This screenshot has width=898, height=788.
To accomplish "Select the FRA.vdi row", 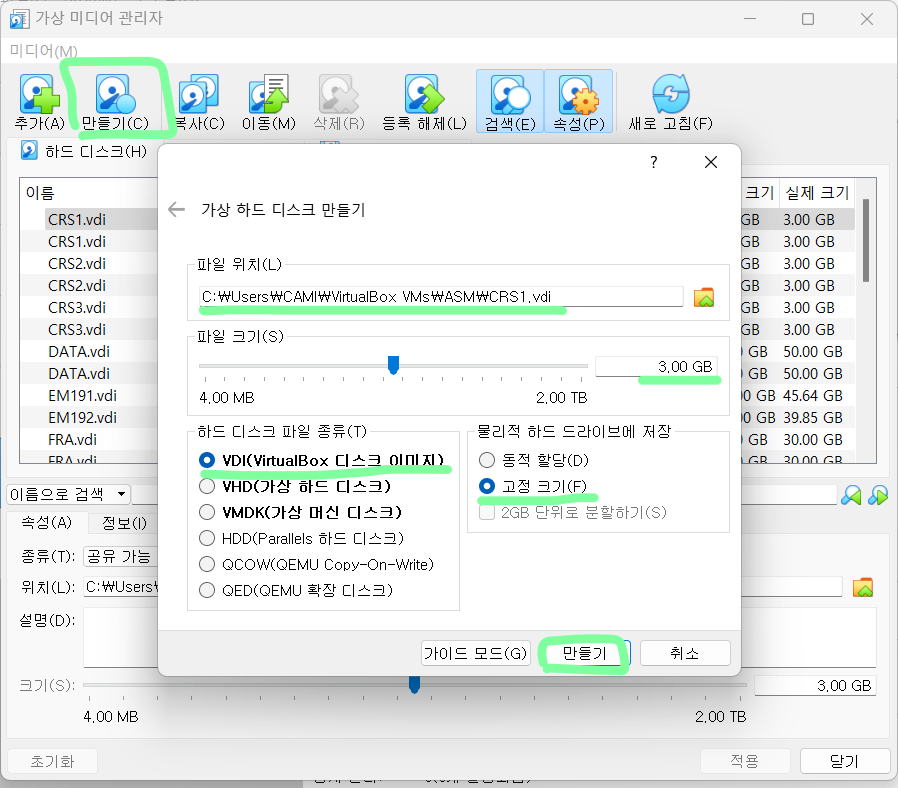I will (72, 440).
